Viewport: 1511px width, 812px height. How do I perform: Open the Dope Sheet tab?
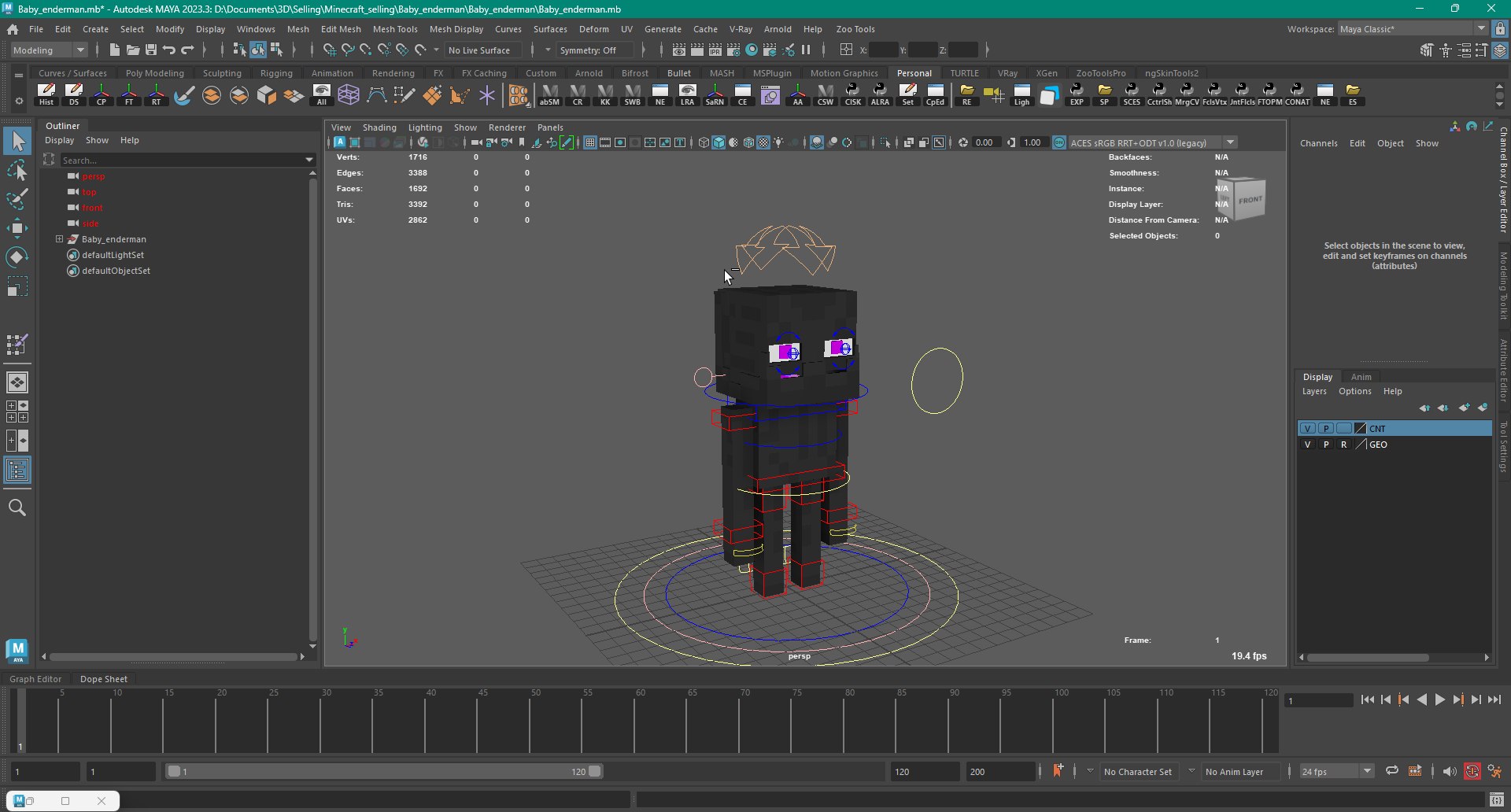click(103, 679)
